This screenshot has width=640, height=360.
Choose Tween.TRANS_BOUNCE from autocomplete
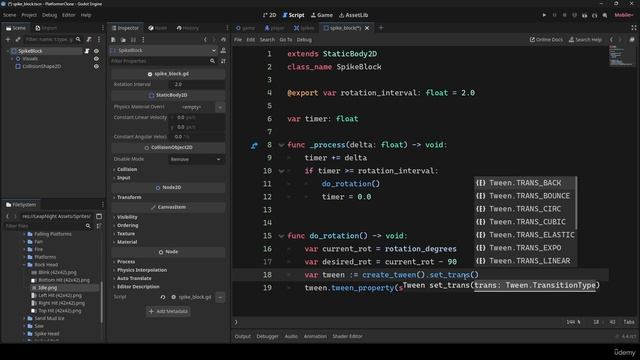tap(525, 196)
